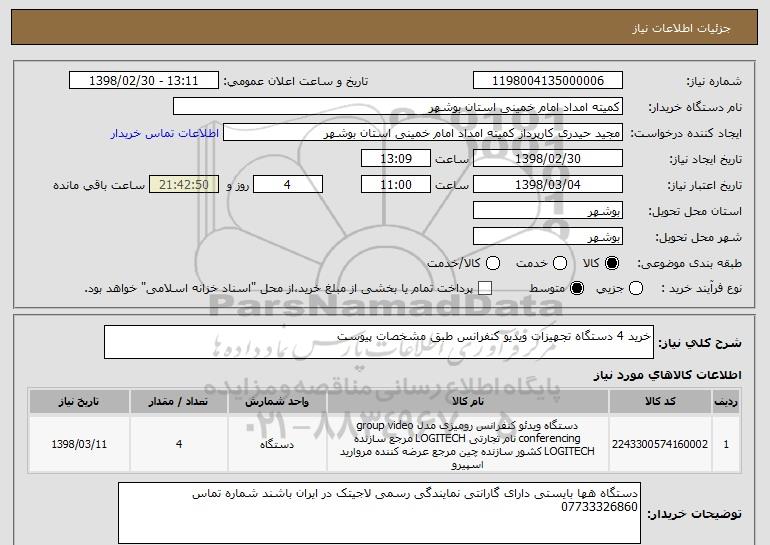Click validity time field 11:00
Screen dimensions: 770x545
396,185
